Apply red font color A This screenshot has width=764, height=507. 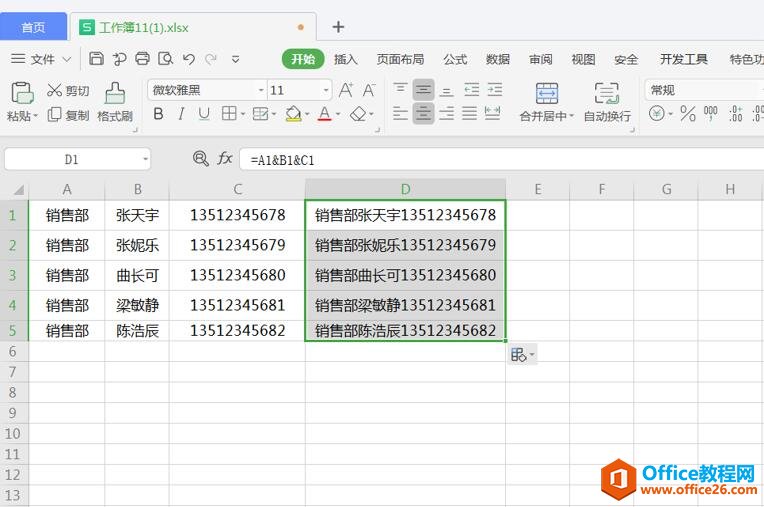pos(324,114)
